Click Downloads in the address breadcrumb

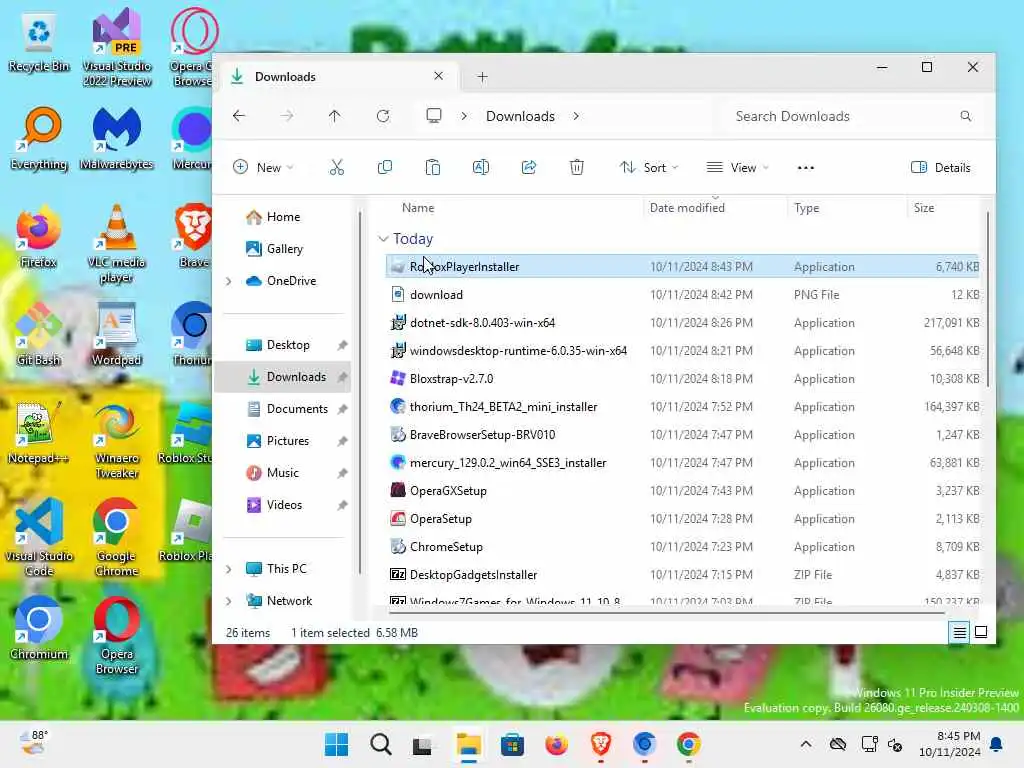click(x=520, y=116)
